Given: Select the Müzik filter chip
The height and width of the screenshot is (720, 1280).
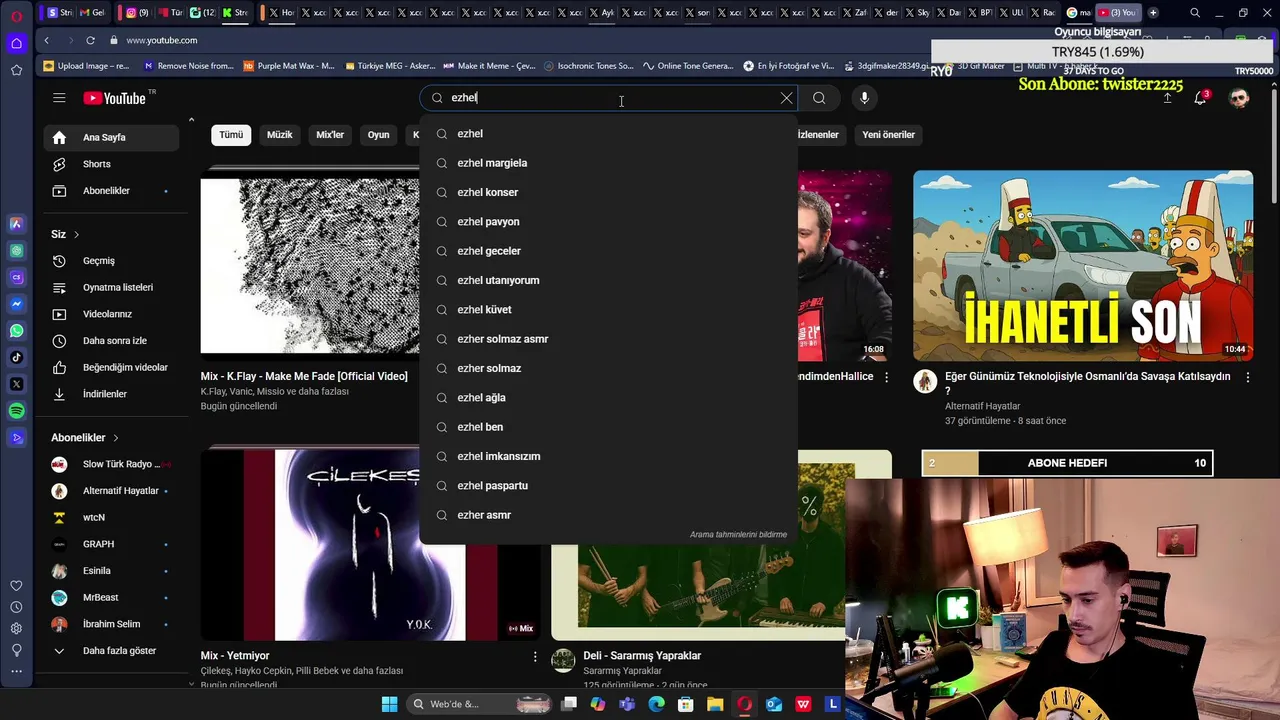Looking at the screenshot, I should (279, 135).
